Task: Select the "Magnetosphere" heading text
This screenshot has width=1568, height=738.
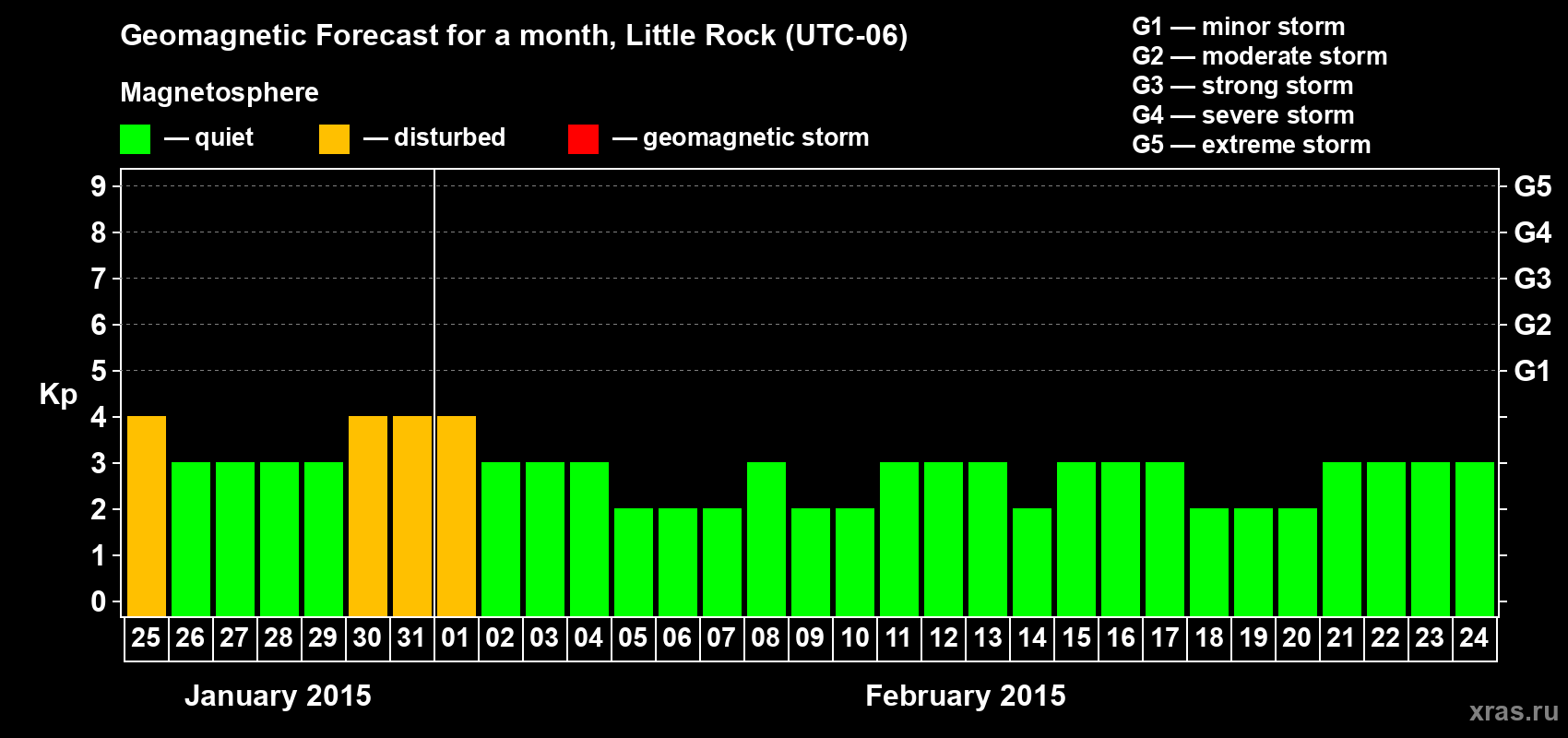Action: tap(220, 92)
